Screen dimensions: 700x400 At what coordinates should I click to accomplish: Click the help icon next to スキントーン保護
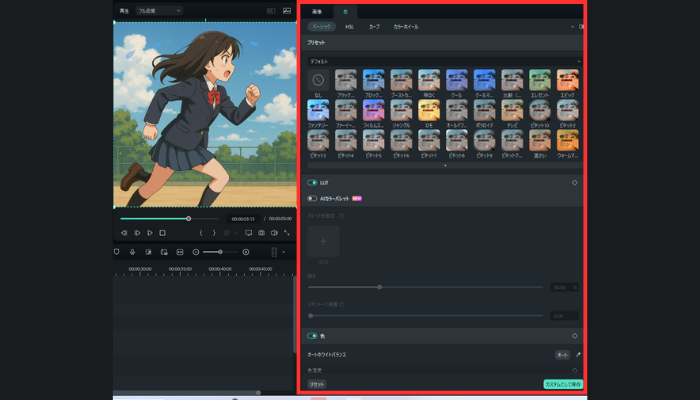pos(342,304)
